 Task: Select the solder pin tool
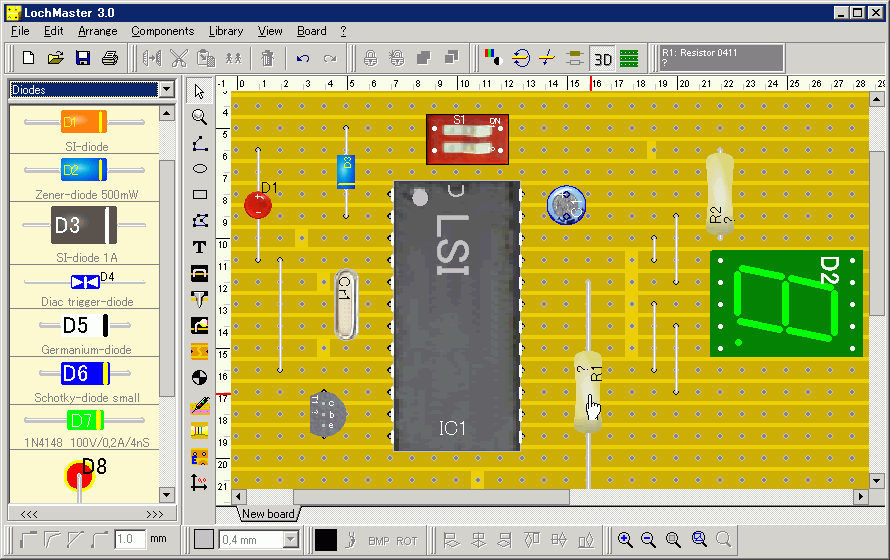point(199,298)
